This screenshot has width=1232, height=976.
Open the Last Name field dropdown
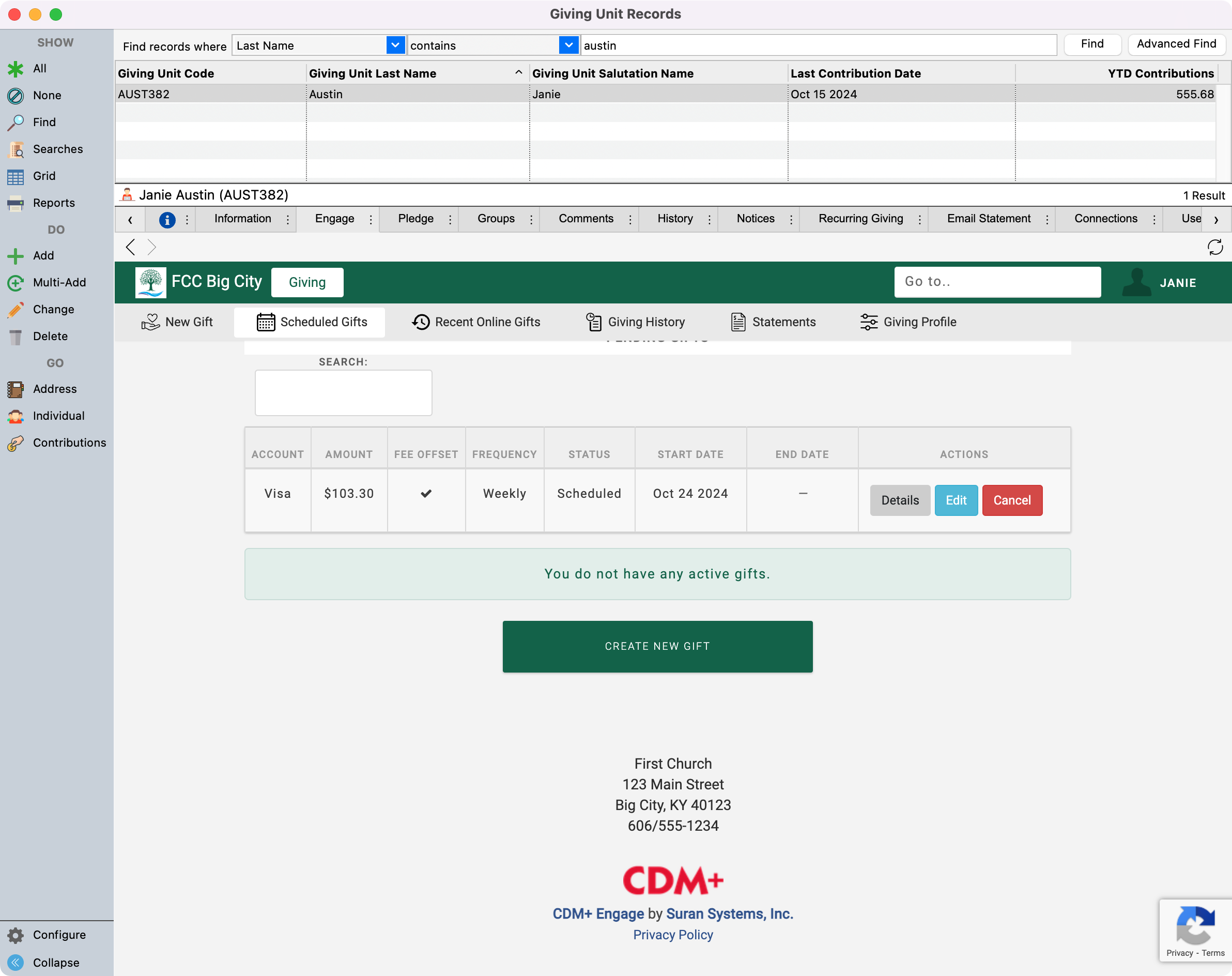(x=395, y=45)
